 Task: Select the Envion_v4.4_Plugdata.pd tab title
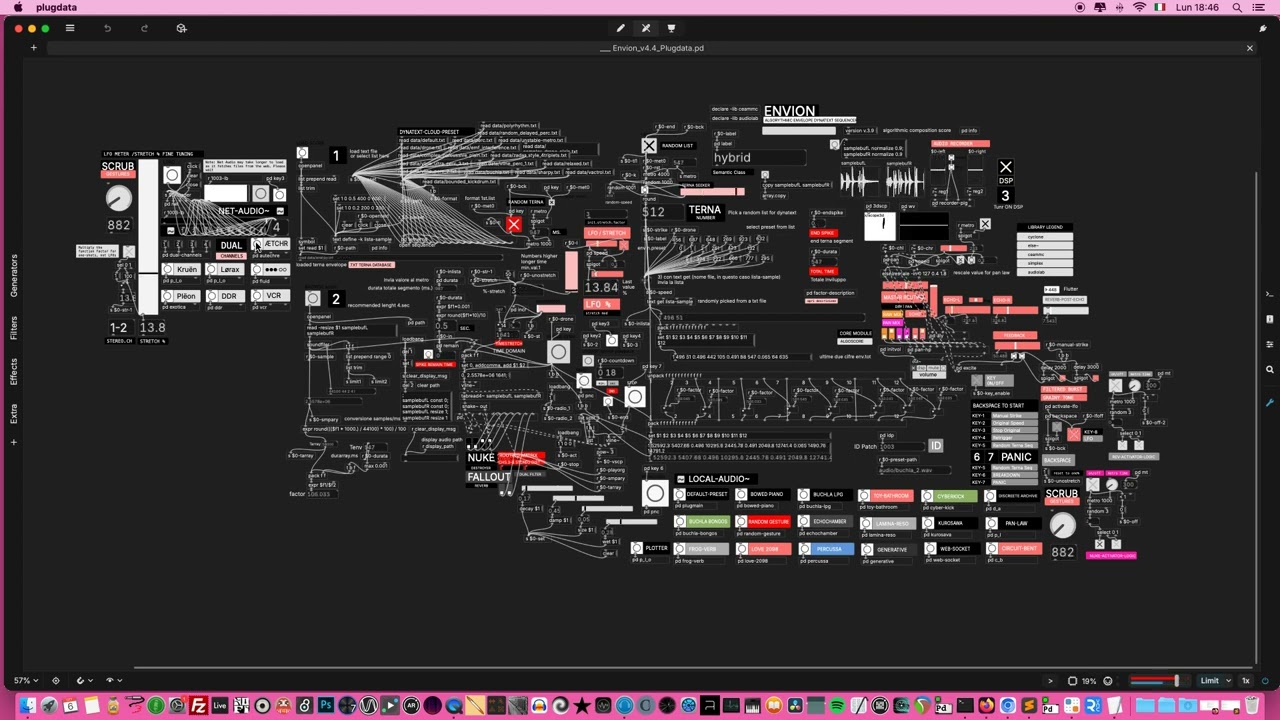tap(653, 48)
